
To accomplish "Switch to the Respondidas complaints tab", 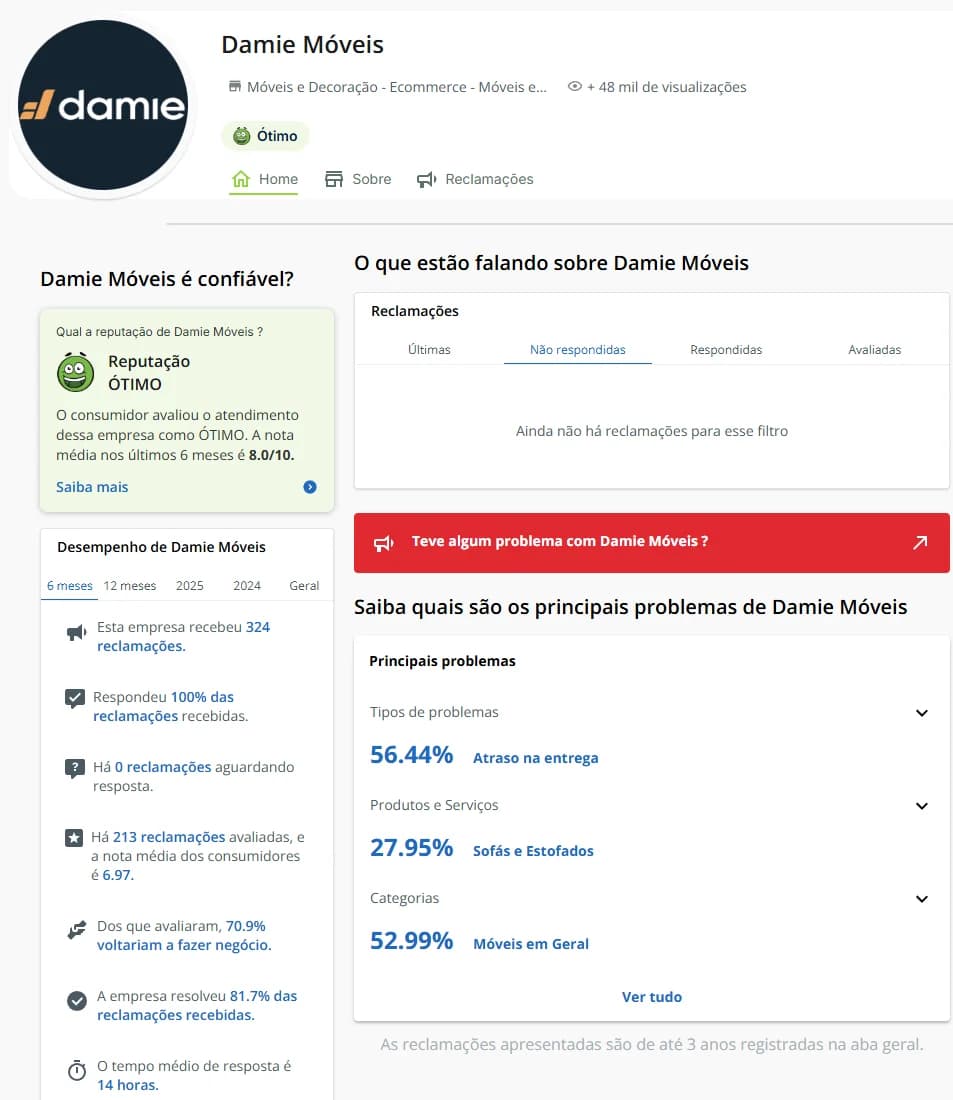I will tap(726, 349).
